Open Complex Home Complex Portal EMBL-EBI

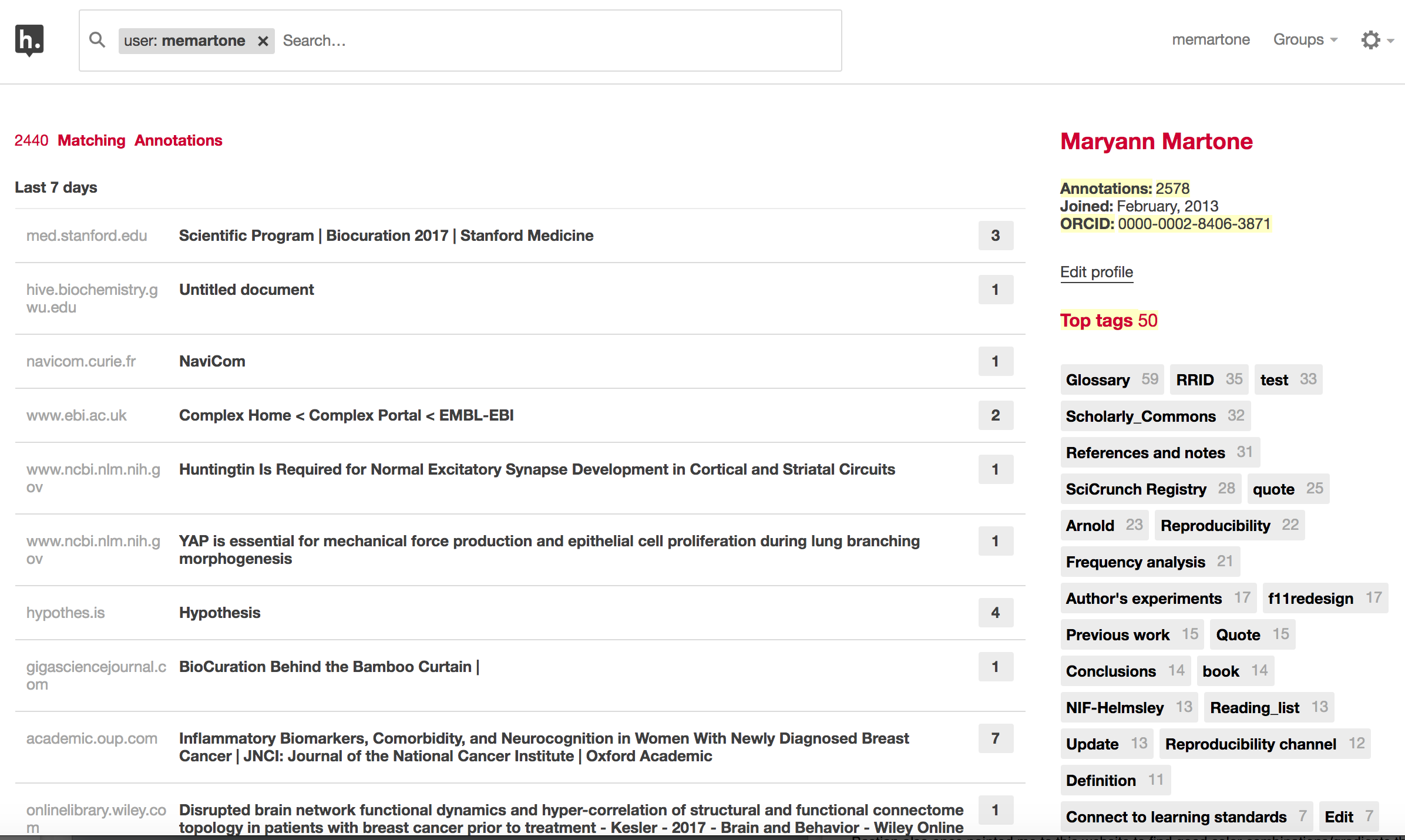click(x=346, y=415)
